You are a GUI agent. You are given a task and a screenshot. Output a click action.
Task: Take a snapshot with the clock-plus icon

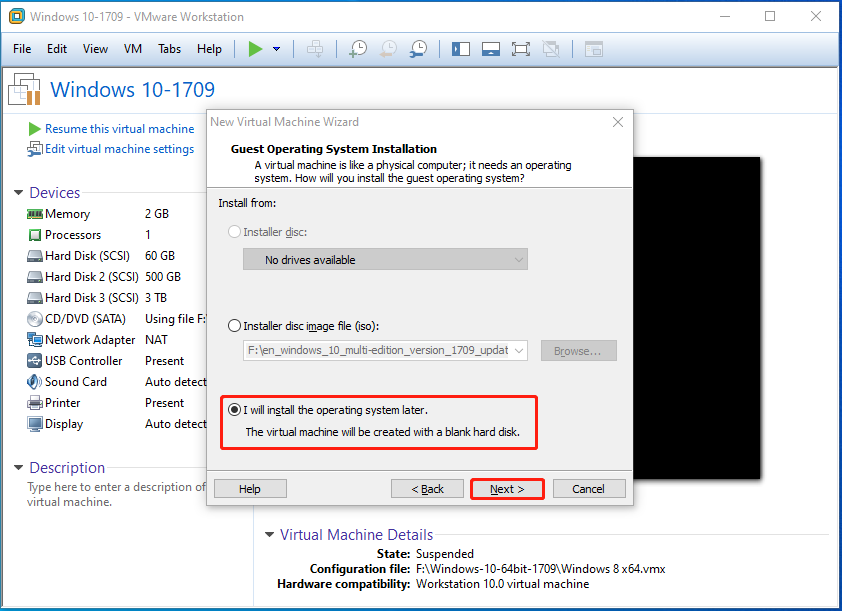pos(357,49)
